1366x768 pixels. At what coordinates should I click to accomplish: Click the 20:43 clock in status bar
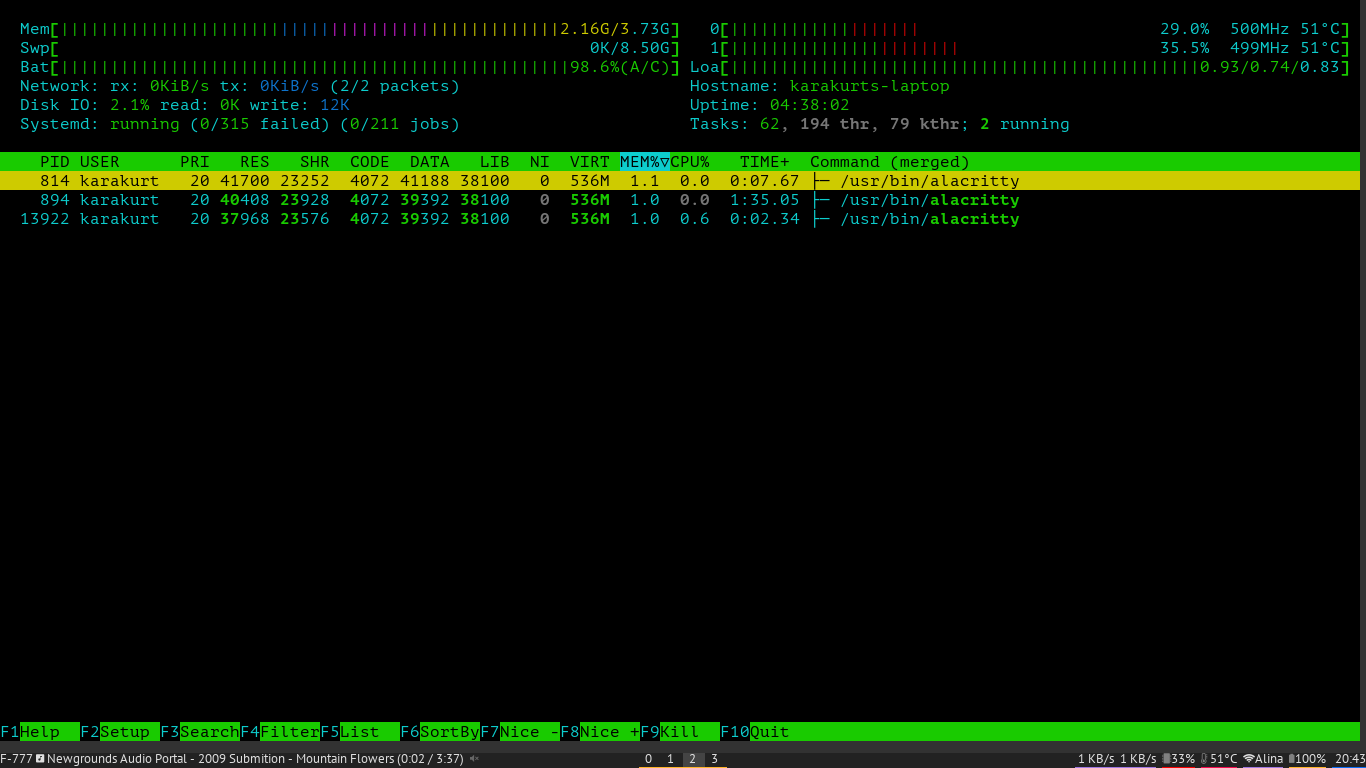1349,759
